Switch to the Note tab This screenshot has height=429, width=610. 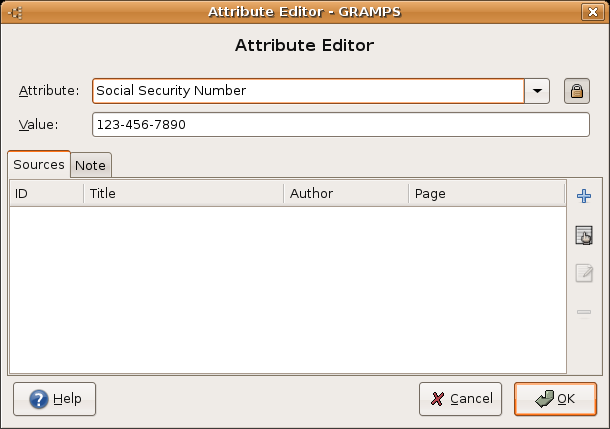91,165
